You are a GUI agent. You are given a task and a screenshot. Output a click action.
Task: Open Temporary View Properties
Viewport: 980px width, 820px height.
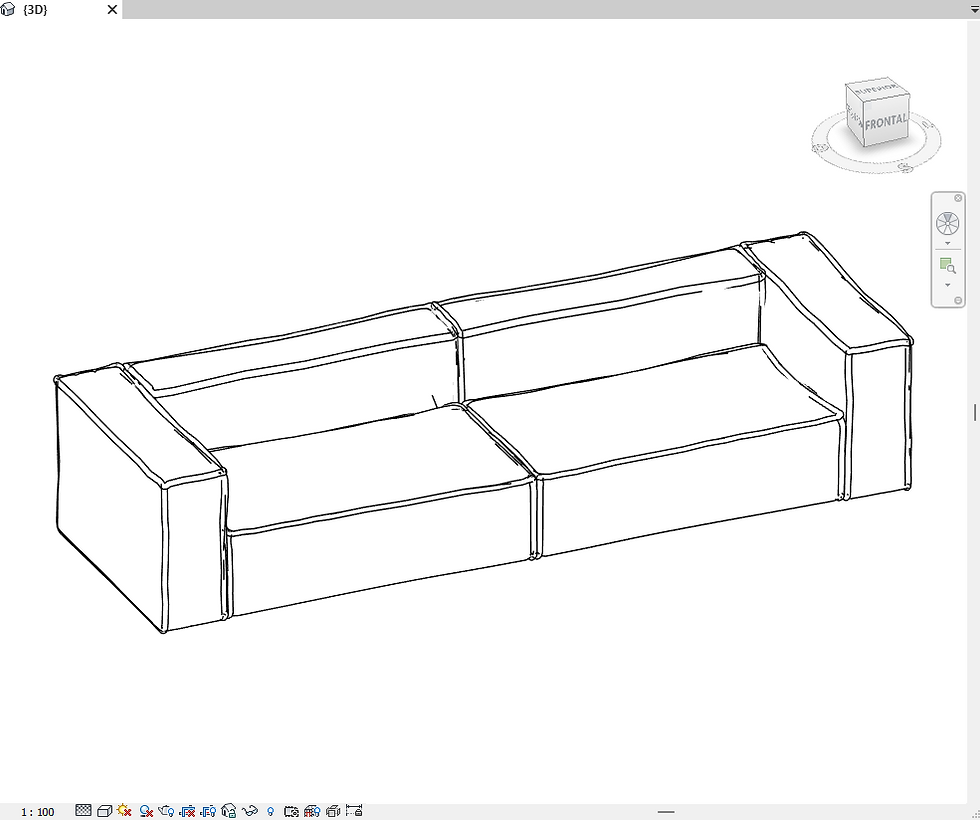[291, 812]
